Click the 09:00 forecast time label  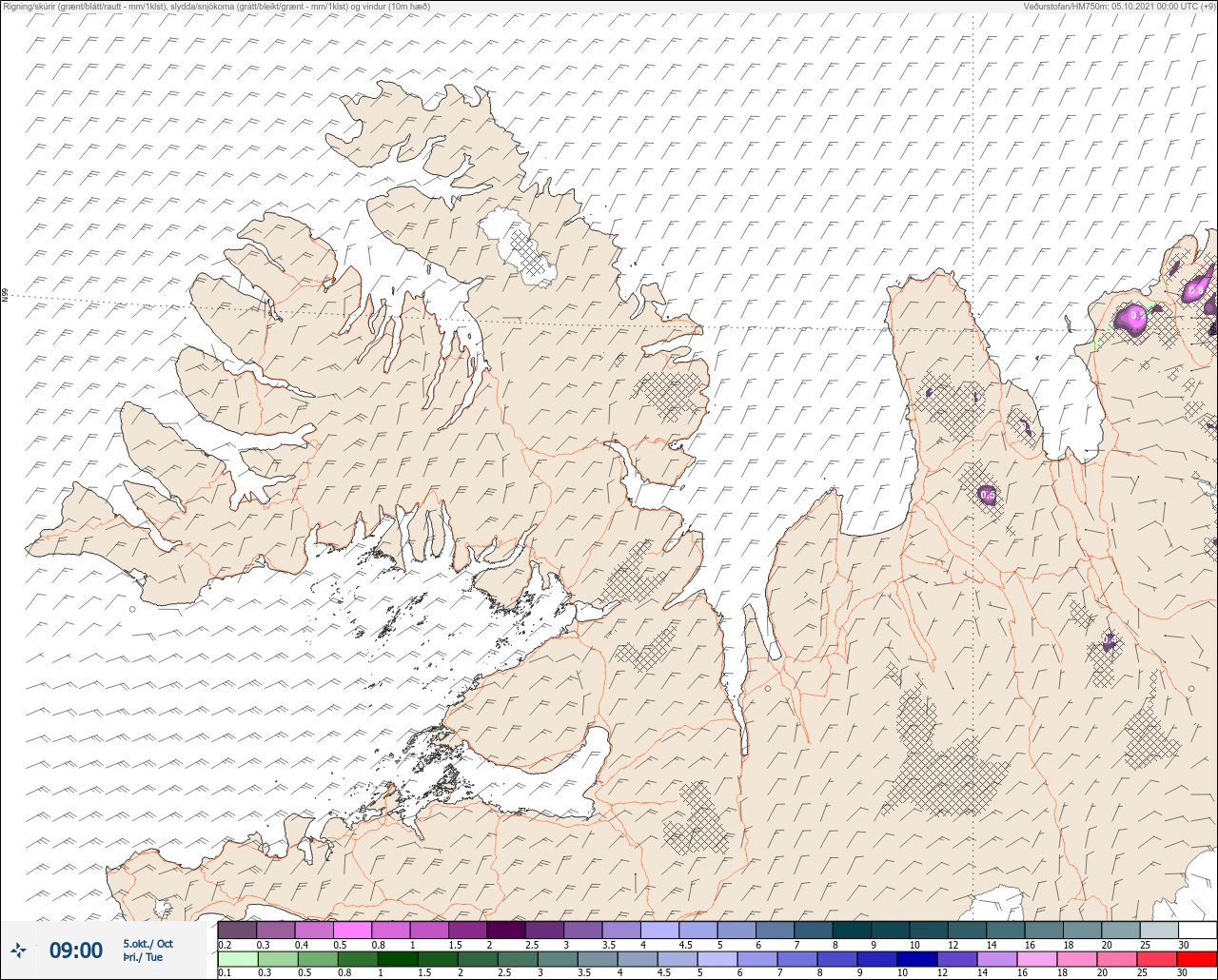point(75,951)
